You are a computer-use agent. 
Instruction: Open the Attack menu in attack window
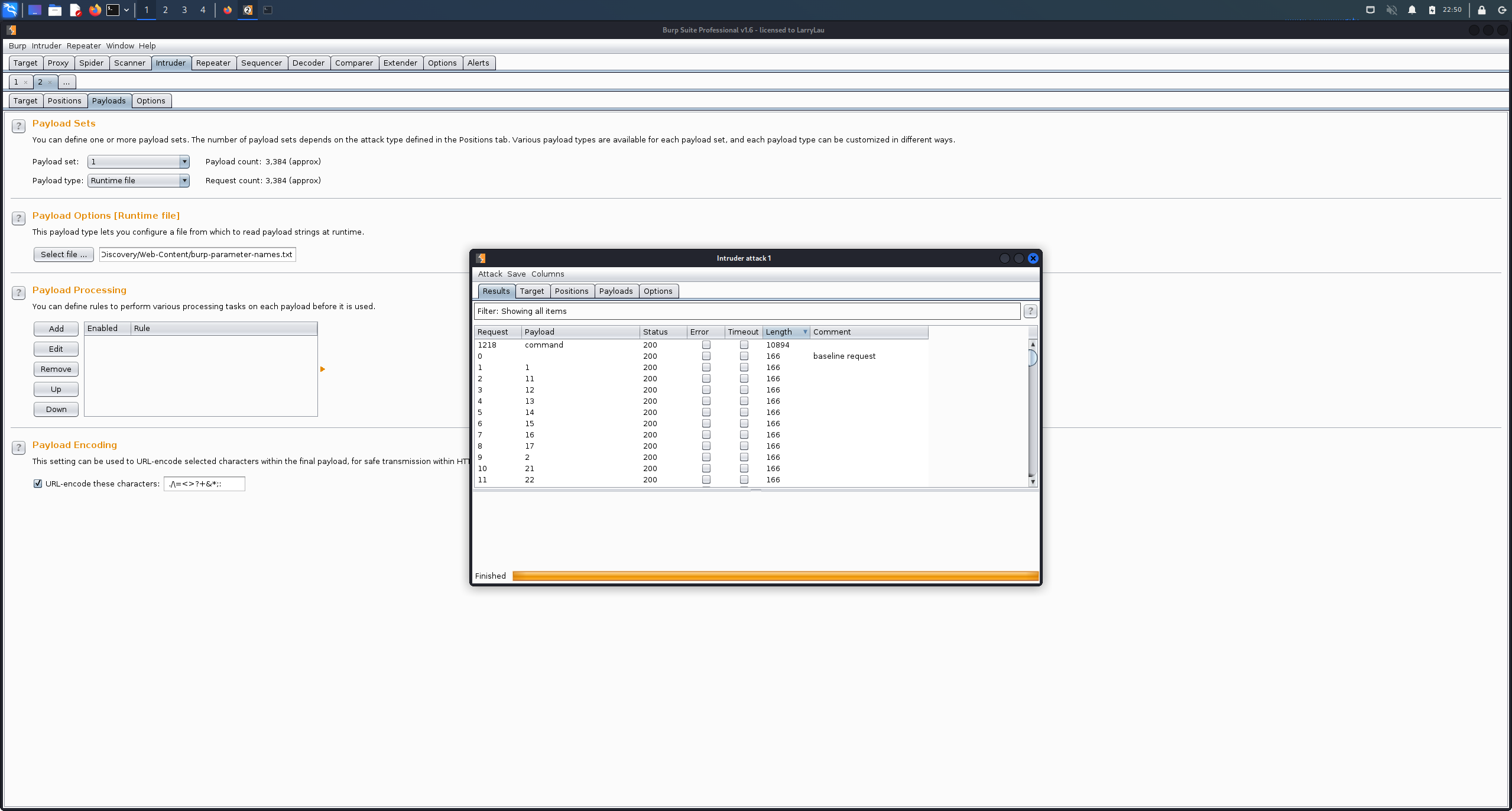tap(490, 274)
